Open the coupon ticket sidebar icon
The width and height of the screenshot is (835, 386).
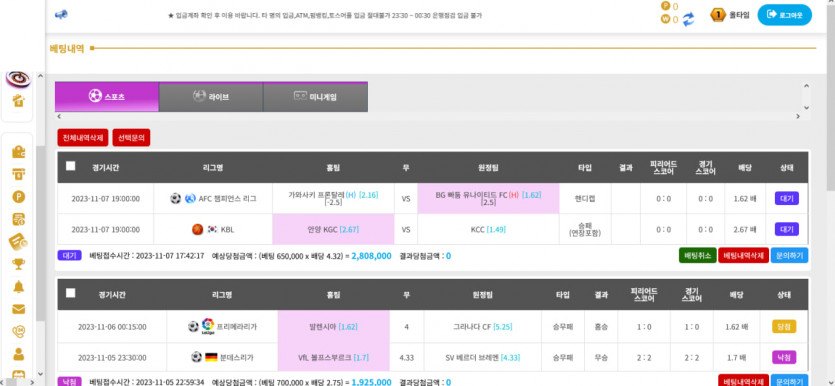19,241
